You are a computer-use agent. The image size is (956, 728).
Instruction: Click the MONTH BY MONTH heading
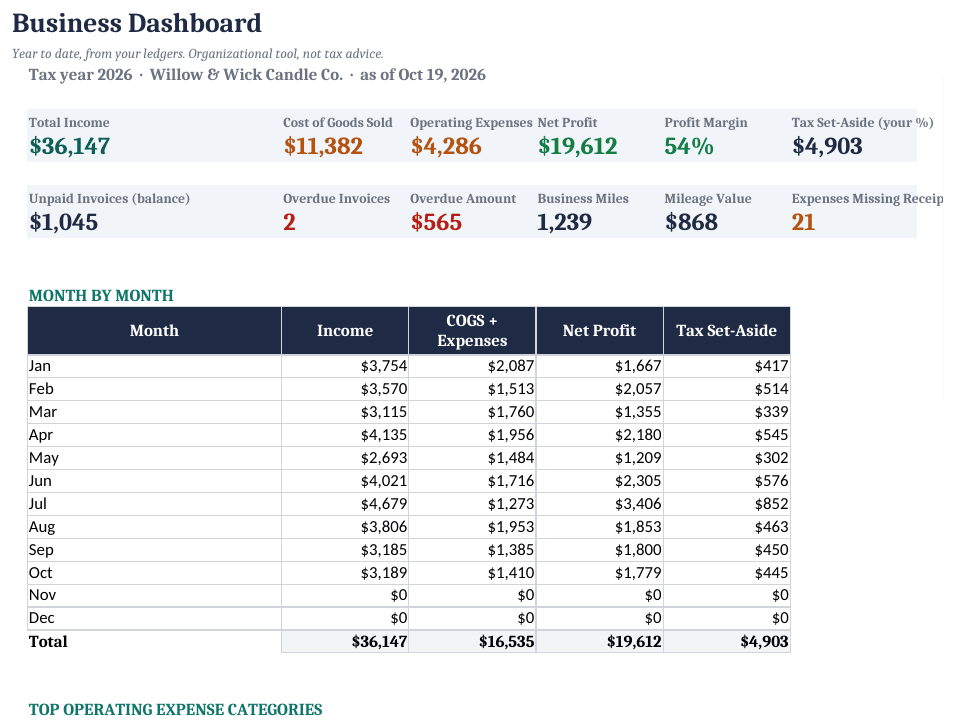[101, 296]
